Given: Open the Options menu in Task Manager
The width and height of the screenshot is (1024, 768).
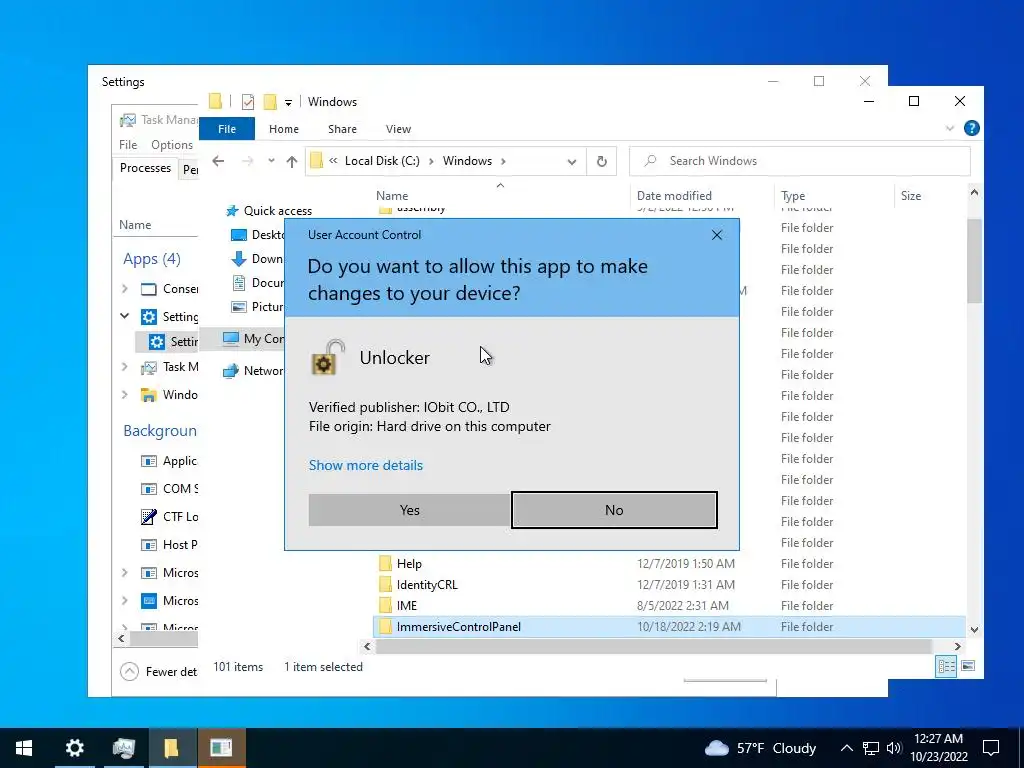Looking at the screenshot, I should [x=172, y=144].
